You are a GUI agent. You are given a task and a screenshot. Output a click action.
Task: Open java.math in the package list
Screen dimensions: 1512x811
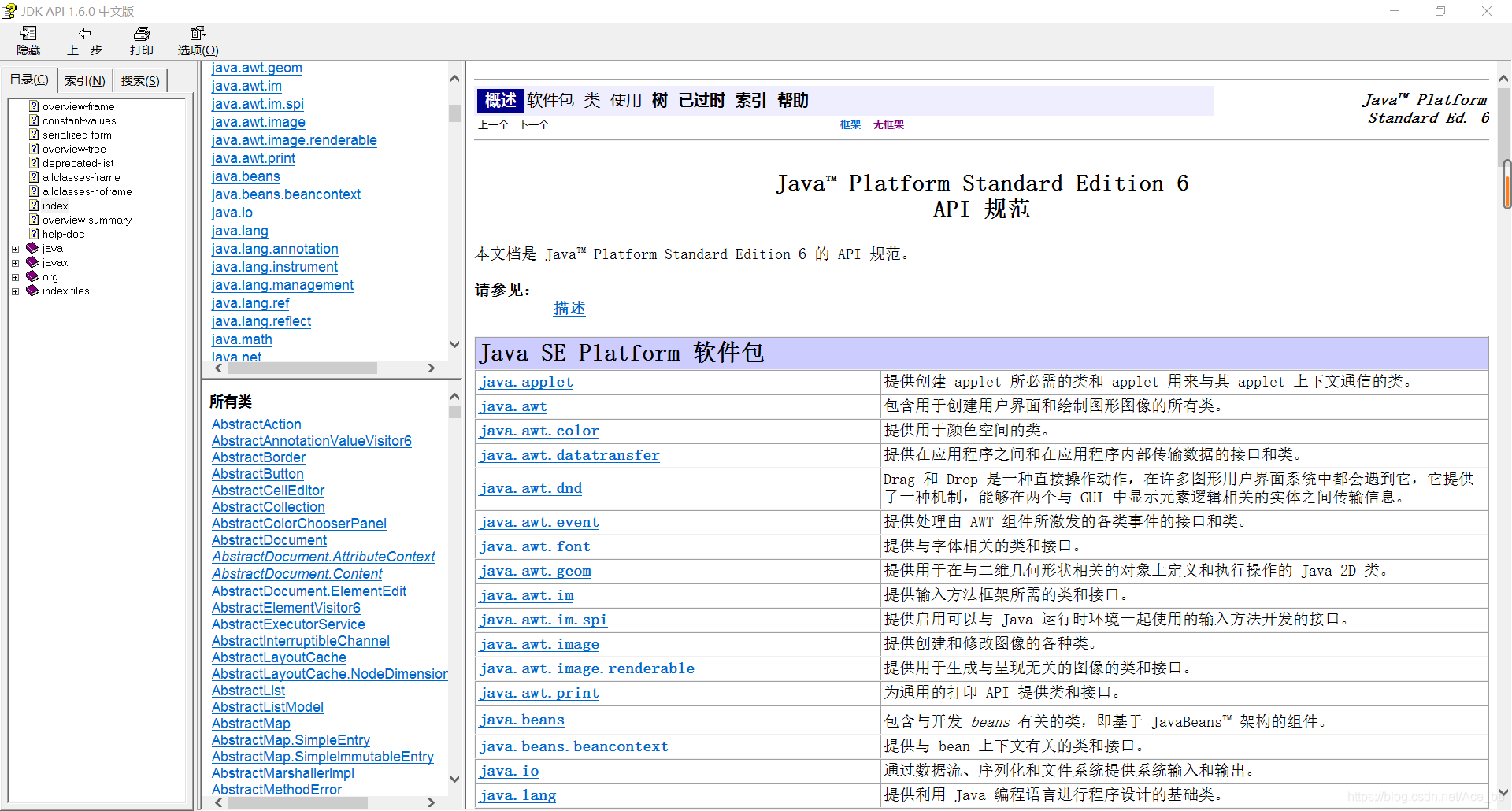(x=242, y=339)
